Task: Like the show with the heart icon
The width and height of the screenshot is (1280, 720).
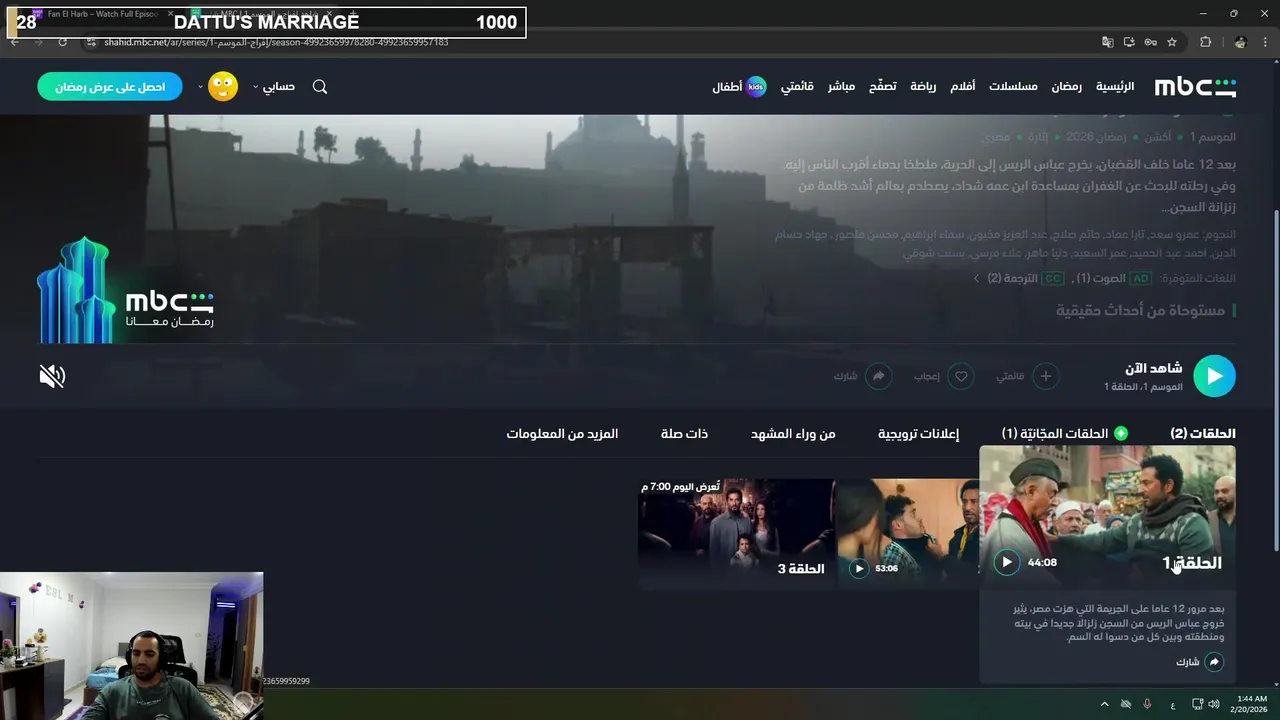Action: tap(961, 376)
